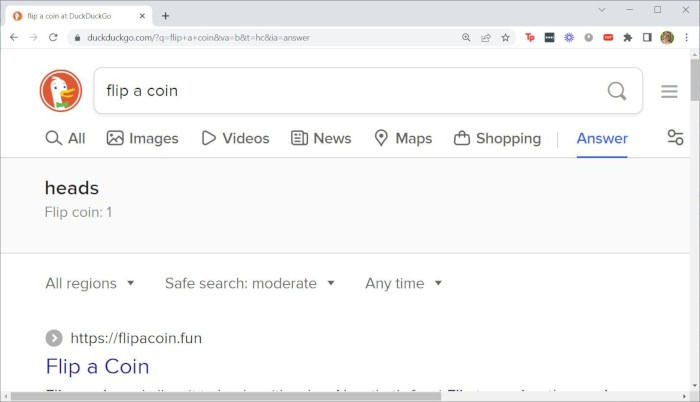Open the 'Flip a Coin' result link
Screen dimensions: 700x402
coord(97,366)
